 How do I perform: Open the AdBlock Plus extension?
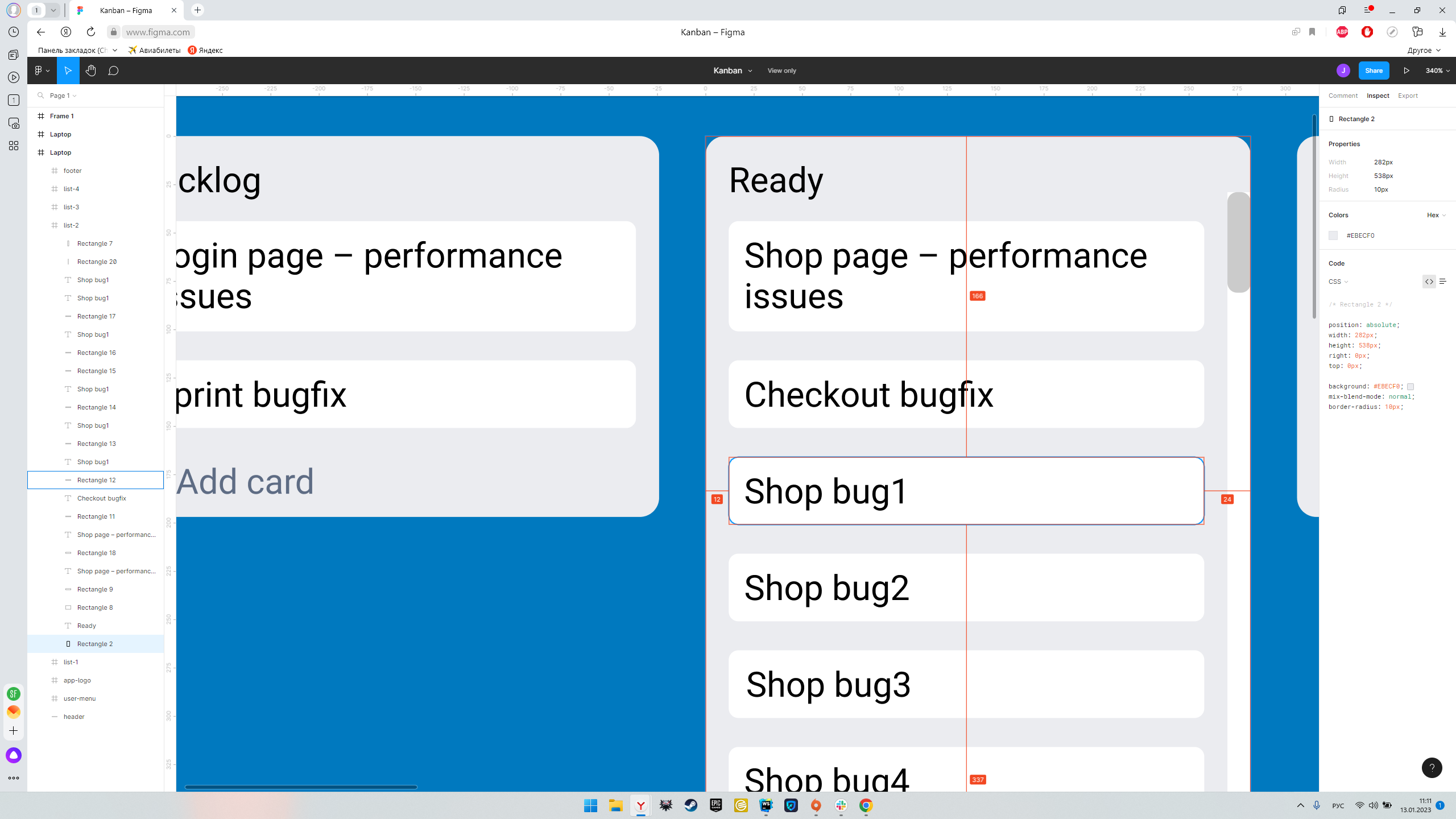(x=1342, y=32)
